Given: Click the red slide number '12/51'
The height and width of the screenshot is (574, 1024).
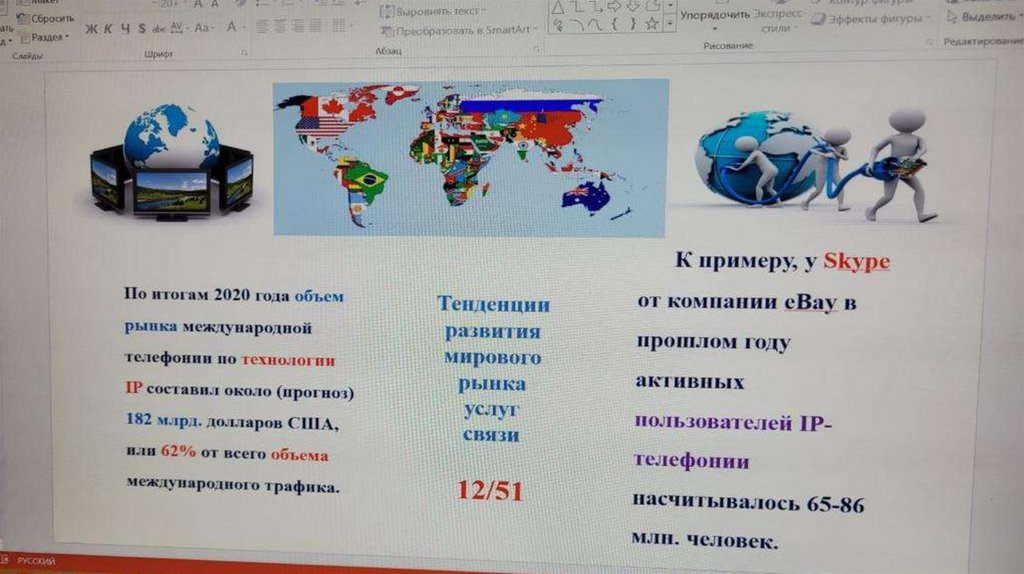Looking at the screenshot, I should [490, 490].
